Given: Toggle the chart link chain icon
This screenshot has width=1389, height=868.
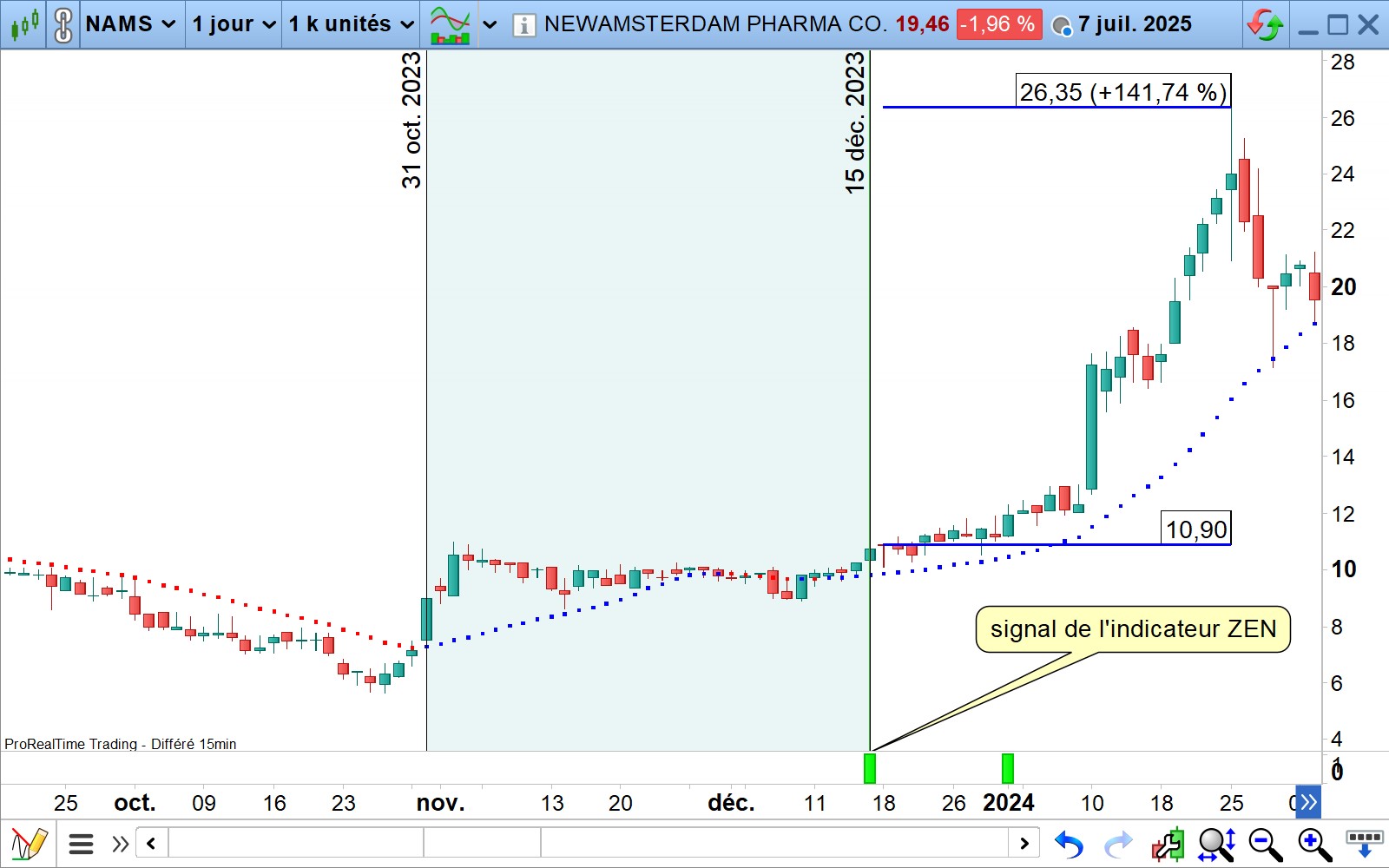Looking at the screenshot, I should click(63, 24).
